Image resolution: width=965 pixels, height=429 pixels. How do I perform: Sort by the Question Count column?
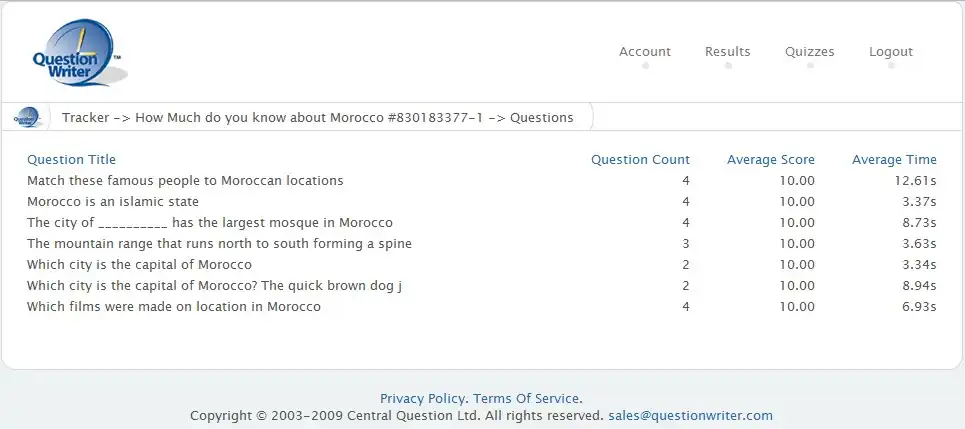coord(640,159)
